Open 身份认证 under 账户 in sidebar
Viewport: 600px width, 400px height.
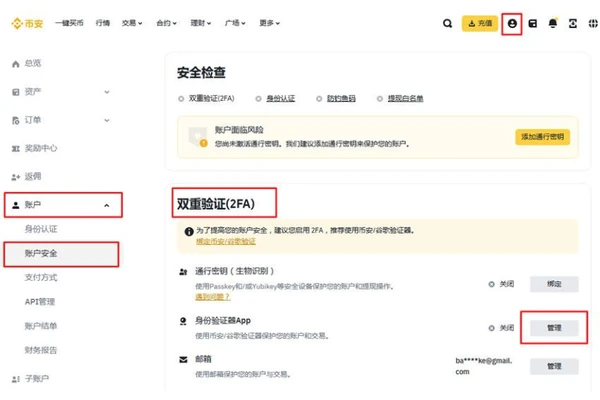(x=41, y=229)
